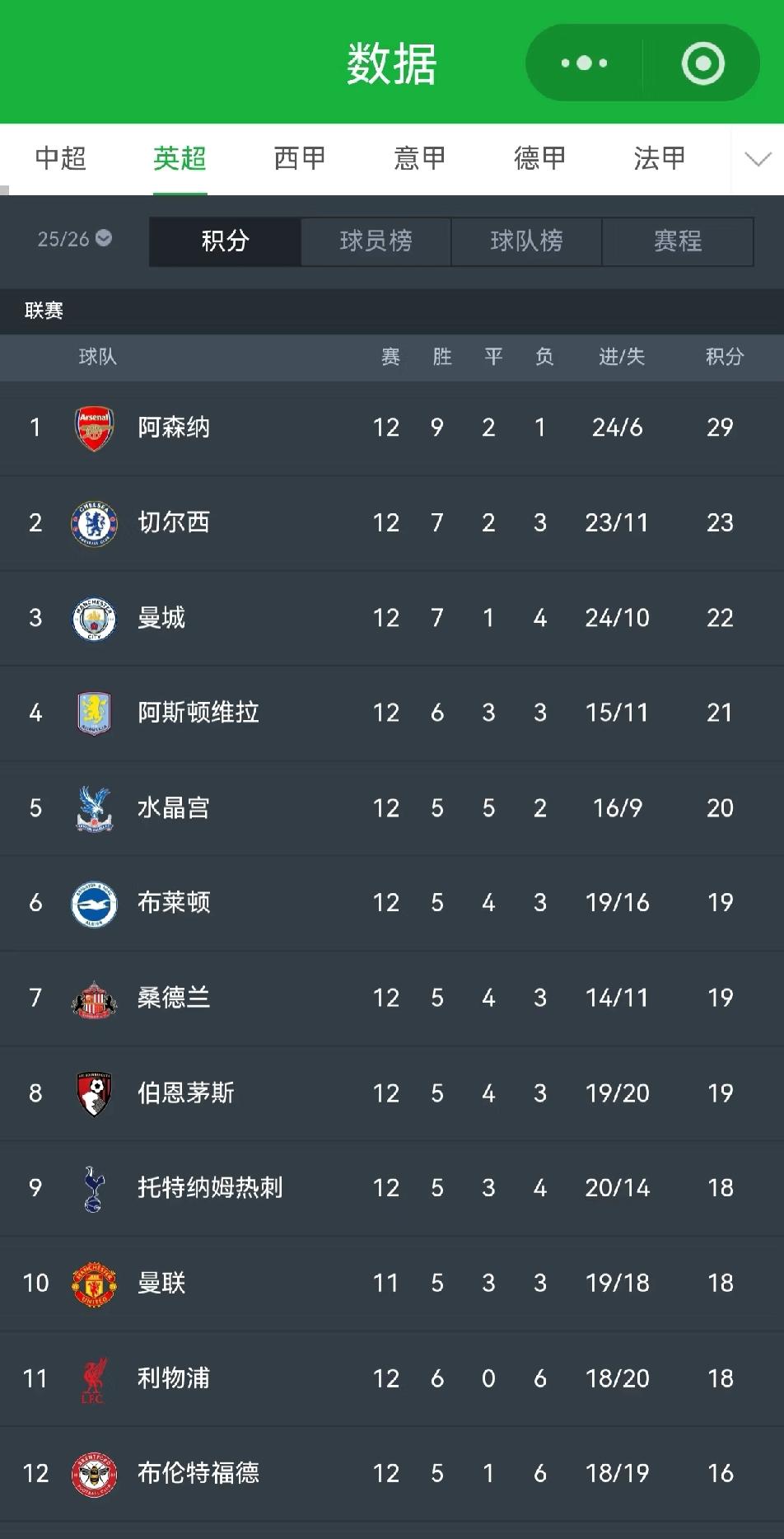This screenshot has height=1539, width=784.
Task: Open the 25/26 season dropdown
Action: tap(74, 239)
